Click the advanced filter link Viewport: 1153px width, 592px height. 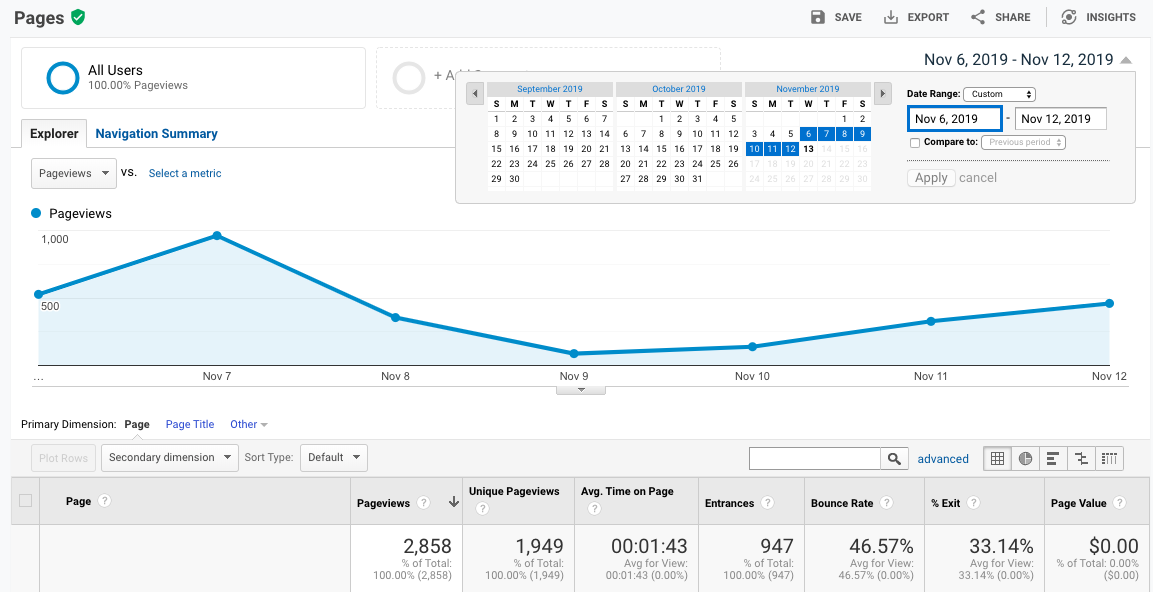943,459
